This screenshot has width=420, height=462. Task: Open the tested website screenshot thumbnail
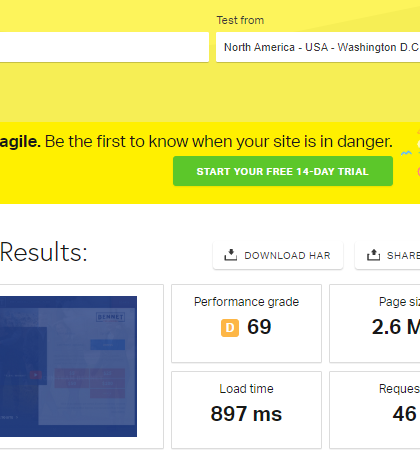tap(68, 366)
